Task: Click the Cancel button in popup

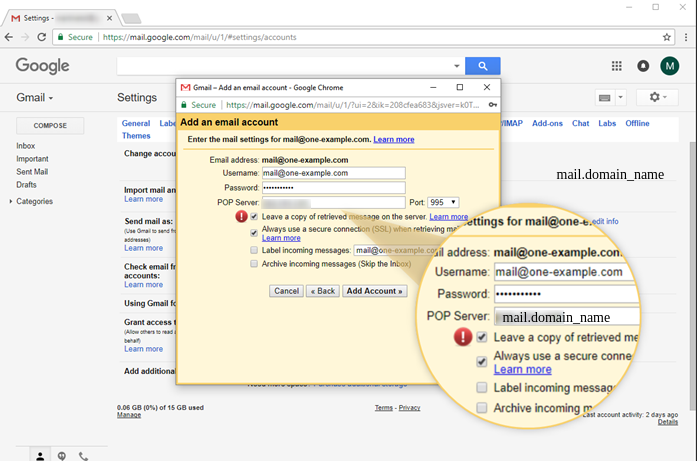Action: [x=286, y=291]
